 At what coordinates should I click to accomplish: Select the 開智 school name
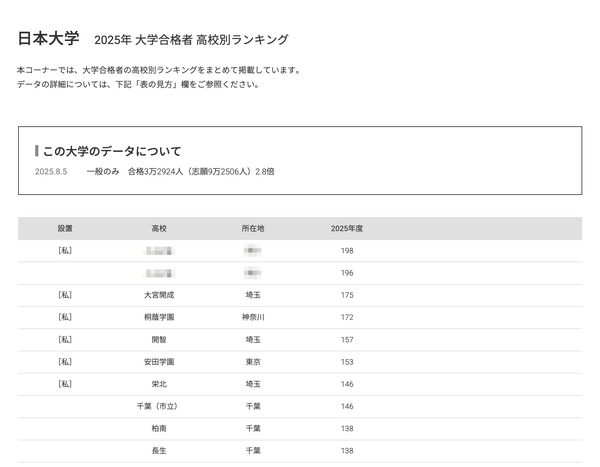159,339
